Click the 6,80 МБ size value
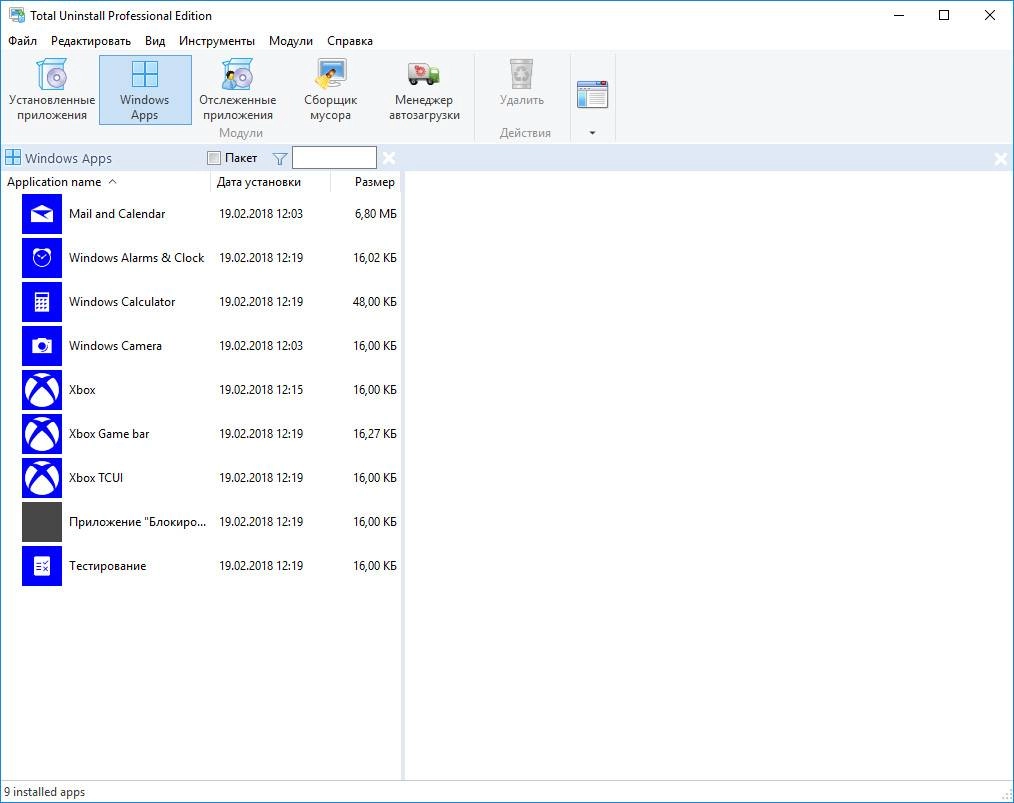The image size is (1014, 803). pos(375,214)
